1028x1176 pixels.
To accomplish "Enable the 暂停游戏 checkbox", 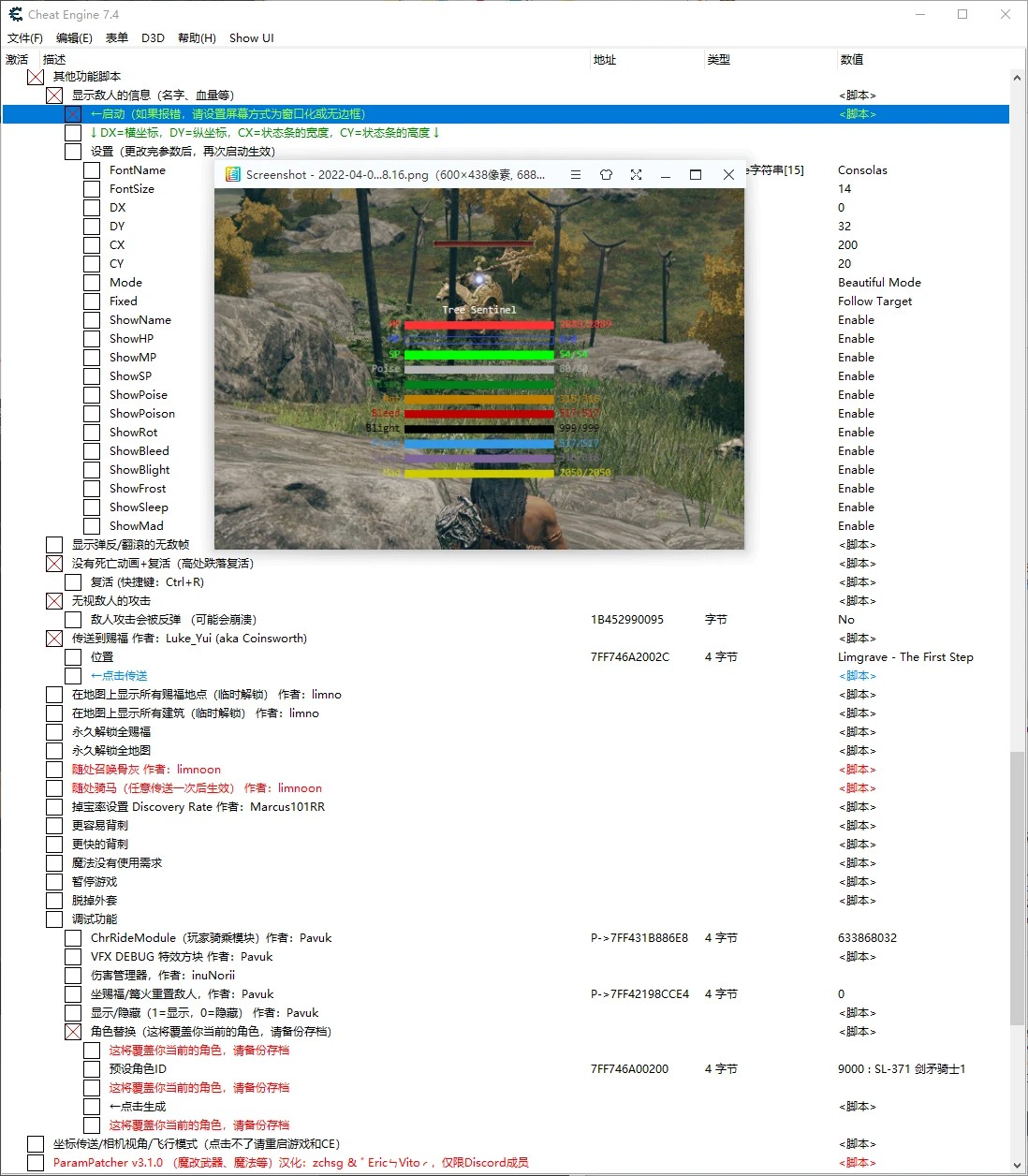I will tap(54, 882).
